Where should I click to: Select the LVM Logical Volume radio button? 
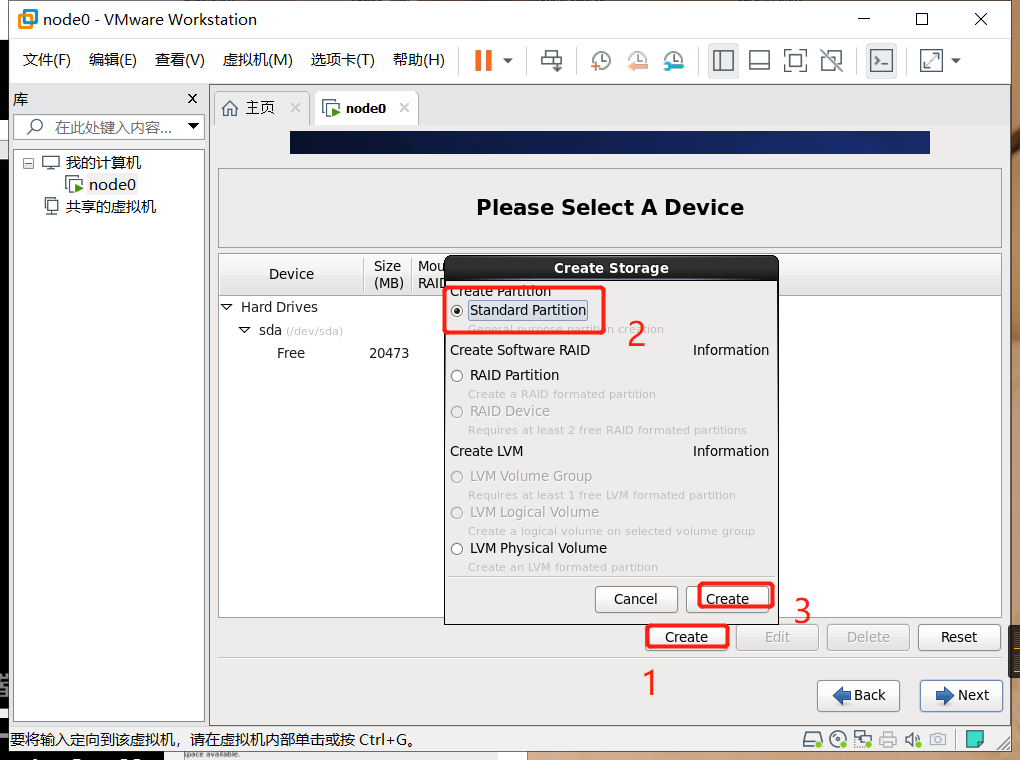[457, 513]
